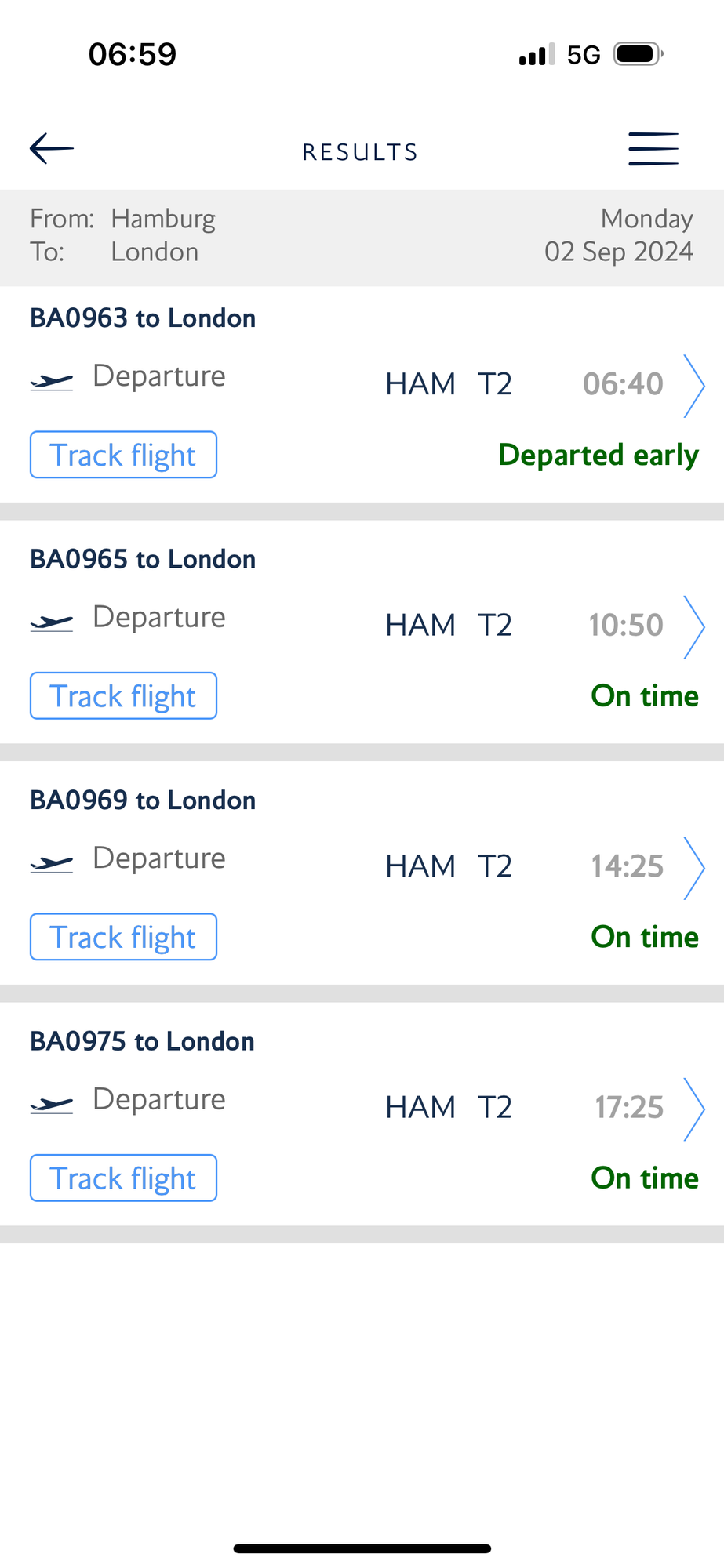Viewport: 724px width, 1568px height.
Task: Tap the plane icon for BA0969
Action: point(52,864)
